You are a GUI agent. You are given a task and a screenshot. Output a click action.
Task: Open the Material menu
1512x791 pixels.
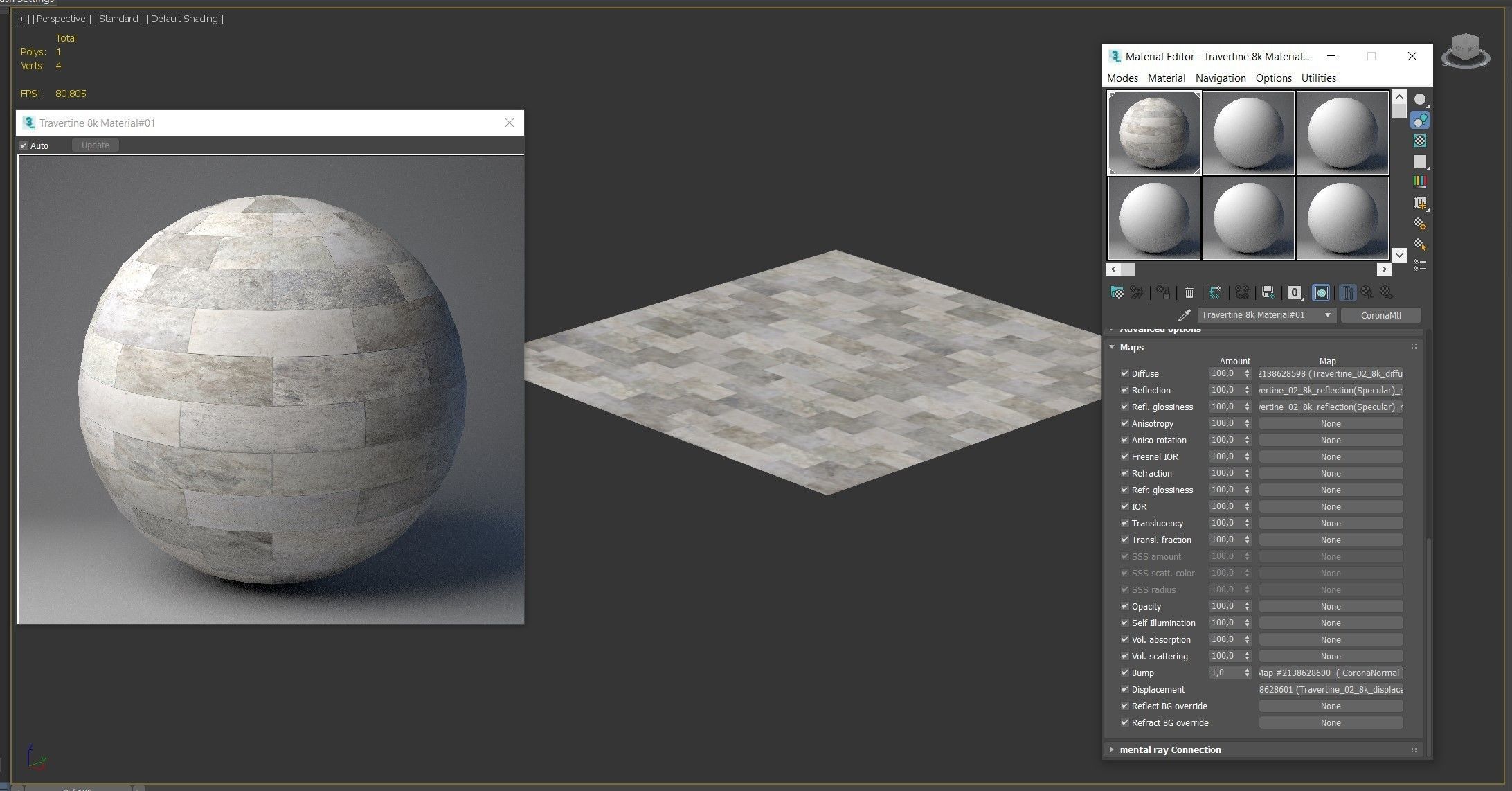pyautogui.click(x=1167, y=78)
